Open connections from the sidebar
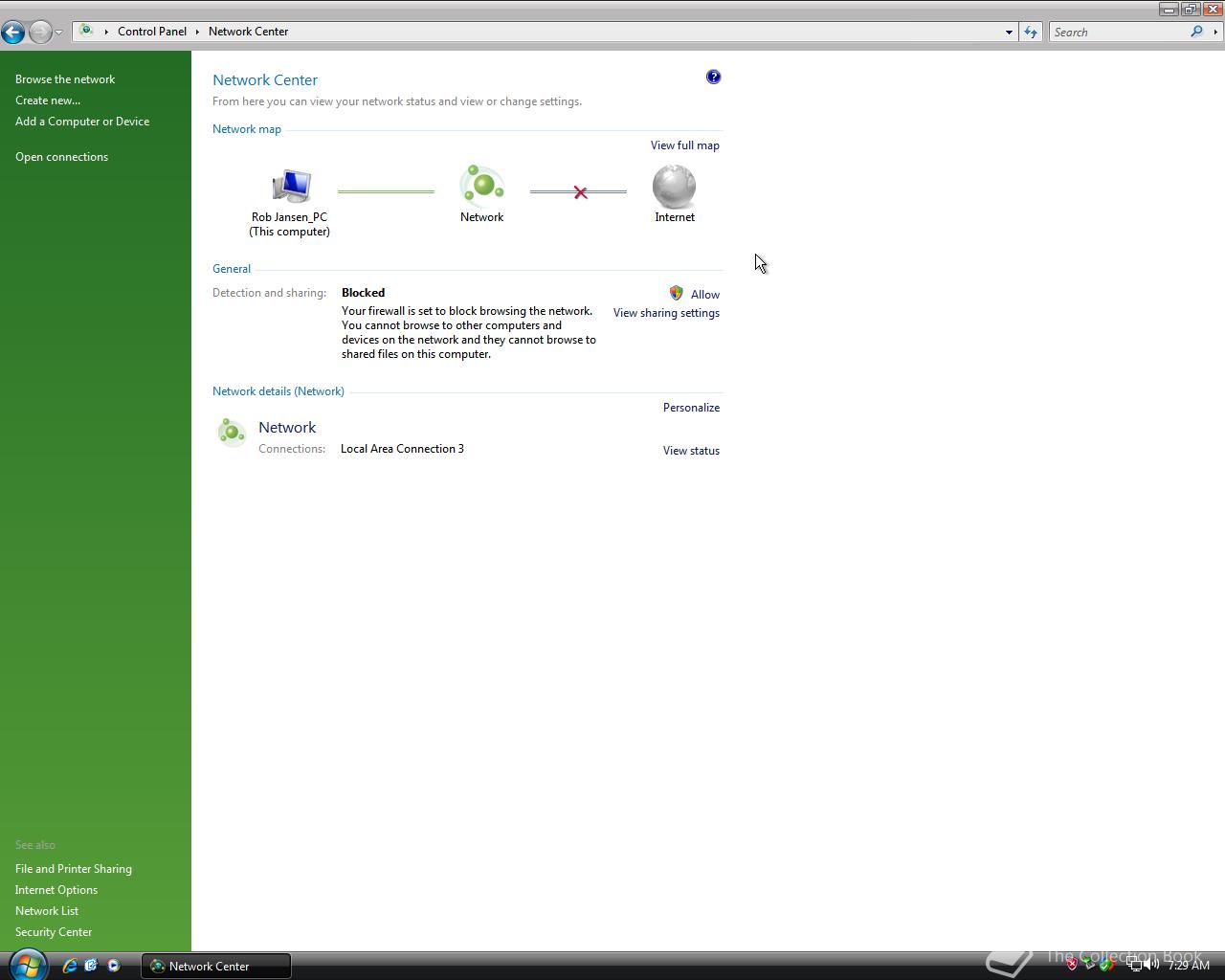The height and width of the screenshot is (980, 1225). click(x=61, y=157)
